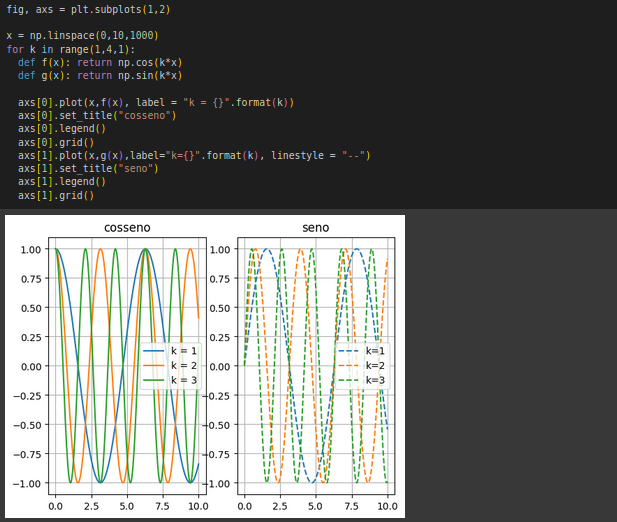The height and width of the screenshot is (522, 617).
Task: Select "k=1" label in seno legend
Action: [x=374, y=351]
